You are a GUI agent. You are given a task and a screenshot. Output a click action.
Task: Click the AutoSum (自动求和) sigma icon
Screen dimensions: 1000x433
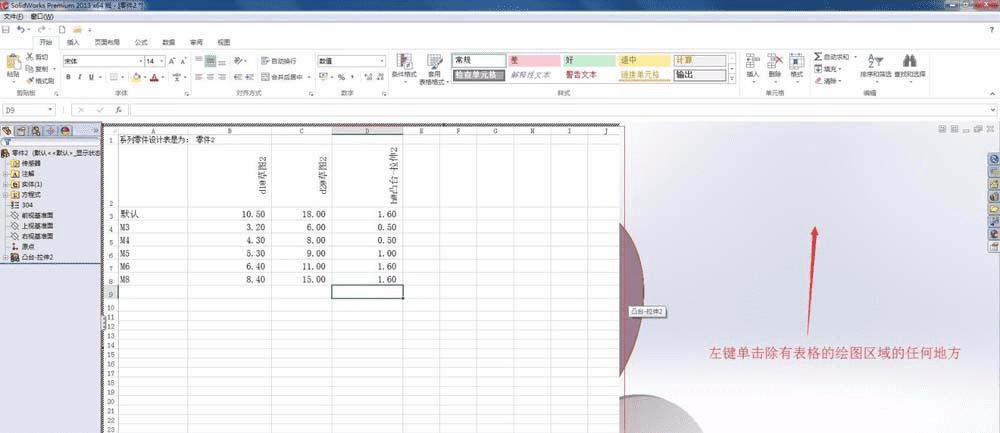[818, 57]
